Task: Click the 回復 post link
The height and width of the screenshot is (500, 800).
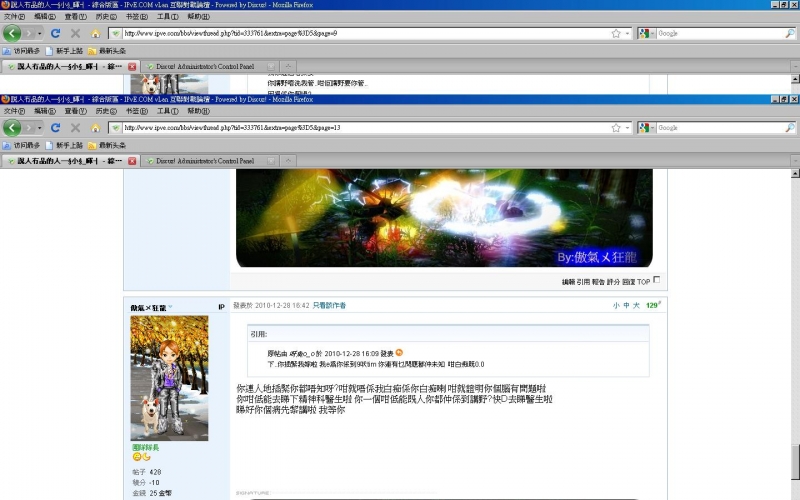Action: coord(629,282)
